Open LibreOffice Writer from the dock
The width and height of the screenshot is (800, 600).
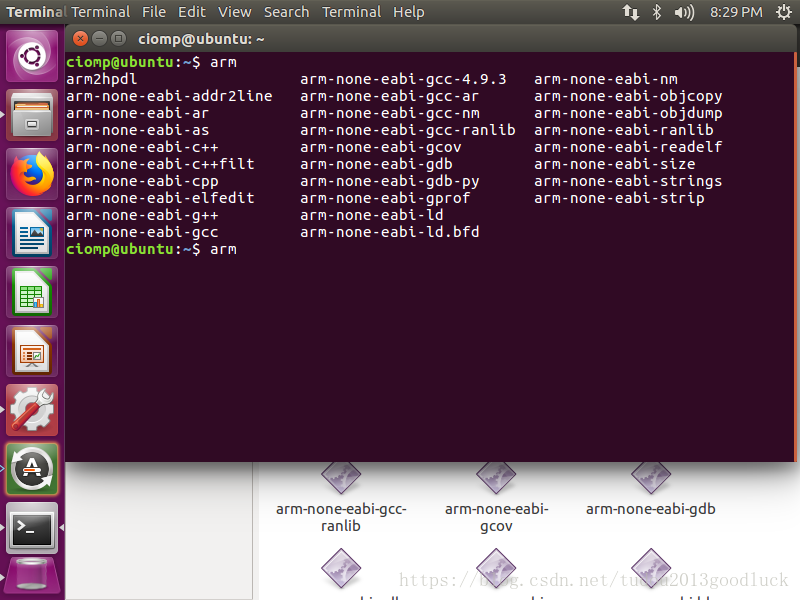[32, 233]
